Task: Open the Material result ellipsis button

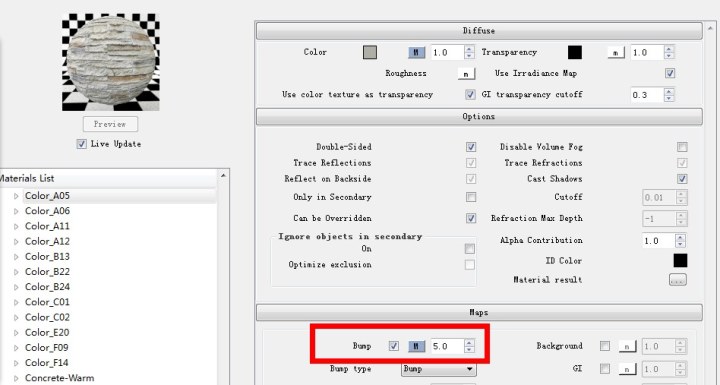Action: click(x=678, y=279)
